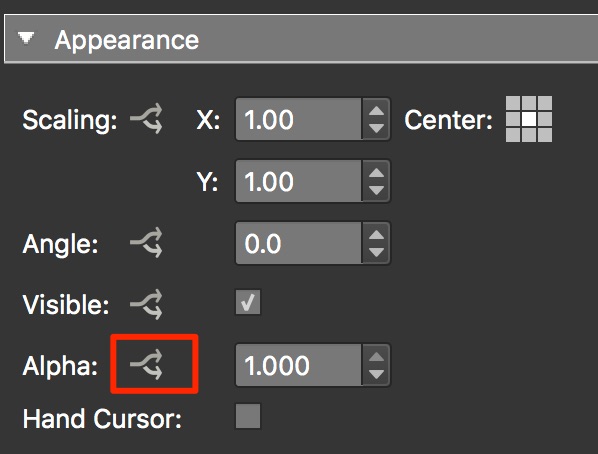Enable the Hand Cursor checkbox
The width and height of the screenshot is (598, 454).
pos(248,416)
